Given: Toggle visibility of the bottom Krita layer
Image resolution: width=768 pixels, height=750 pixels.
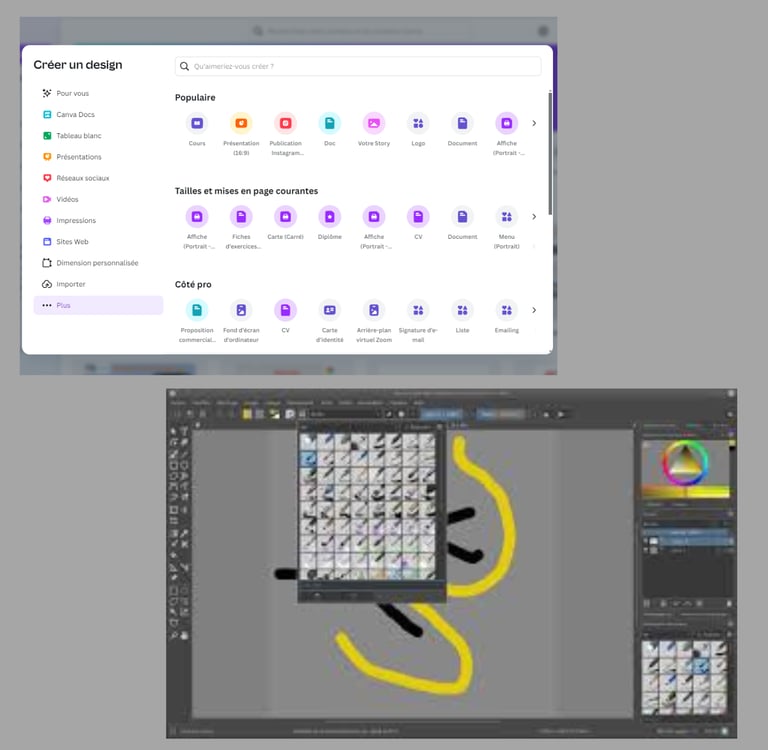Looking at the screenshot, I should click(646, 550).
